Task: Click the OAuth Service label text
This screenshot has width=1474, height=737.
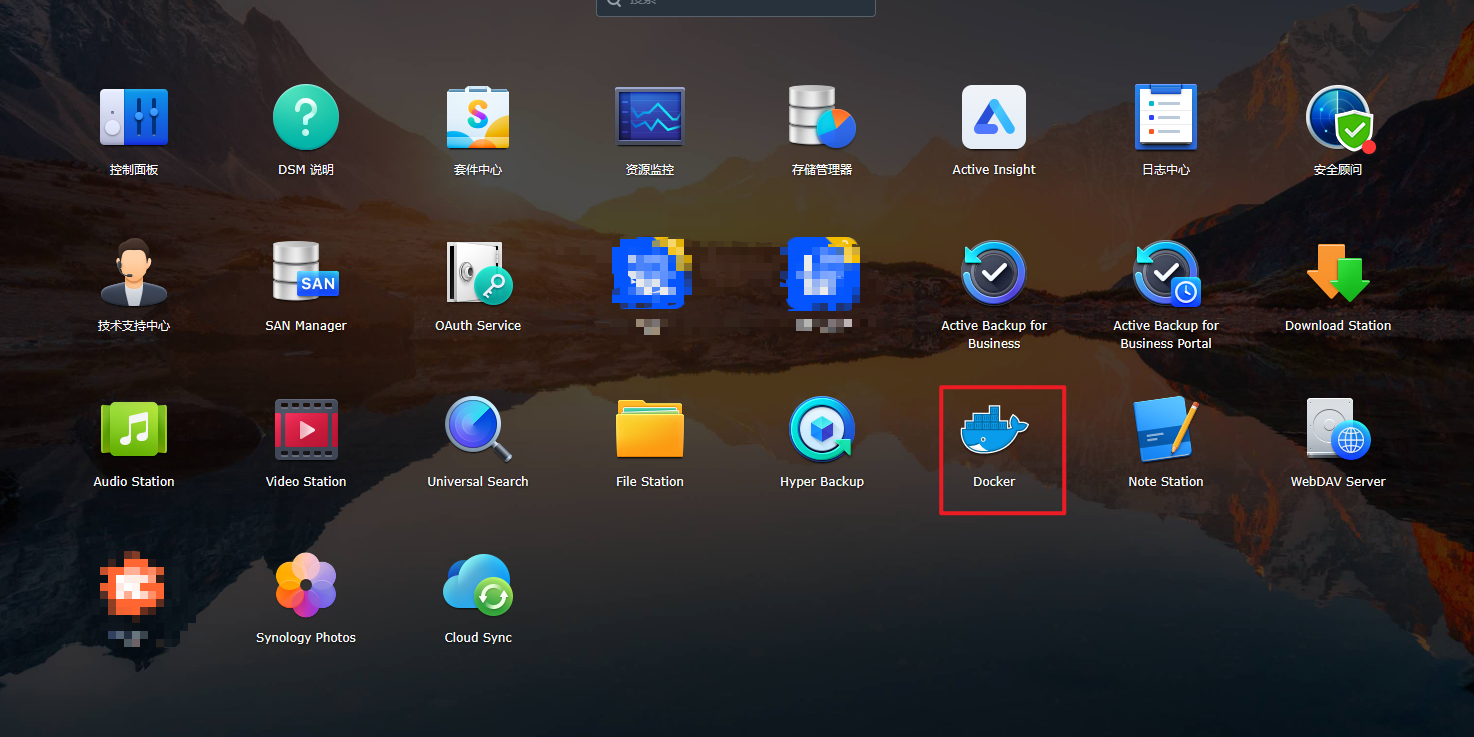Action: click(478, 326)
